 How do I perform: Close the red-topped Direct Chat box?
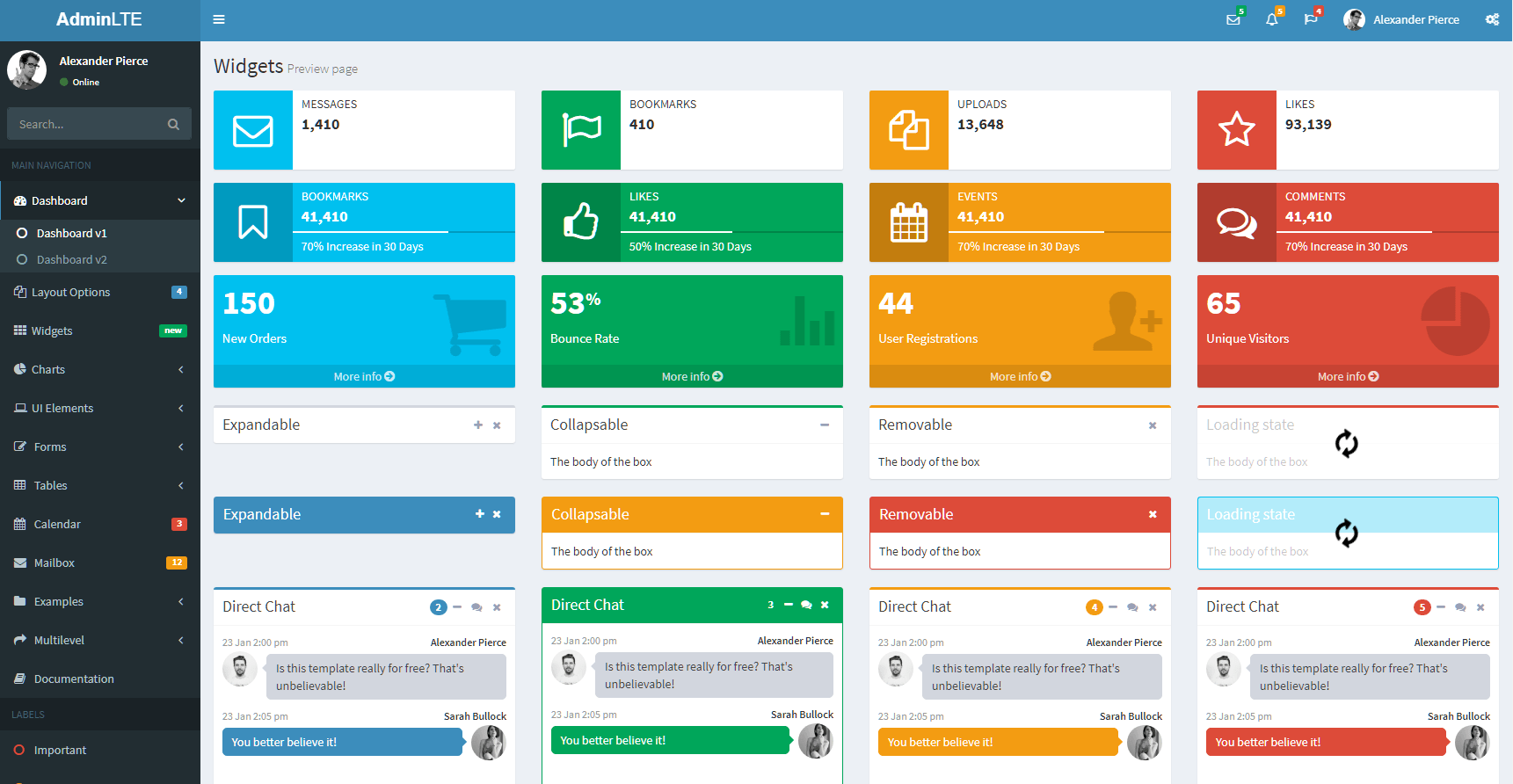point(1480,607)
